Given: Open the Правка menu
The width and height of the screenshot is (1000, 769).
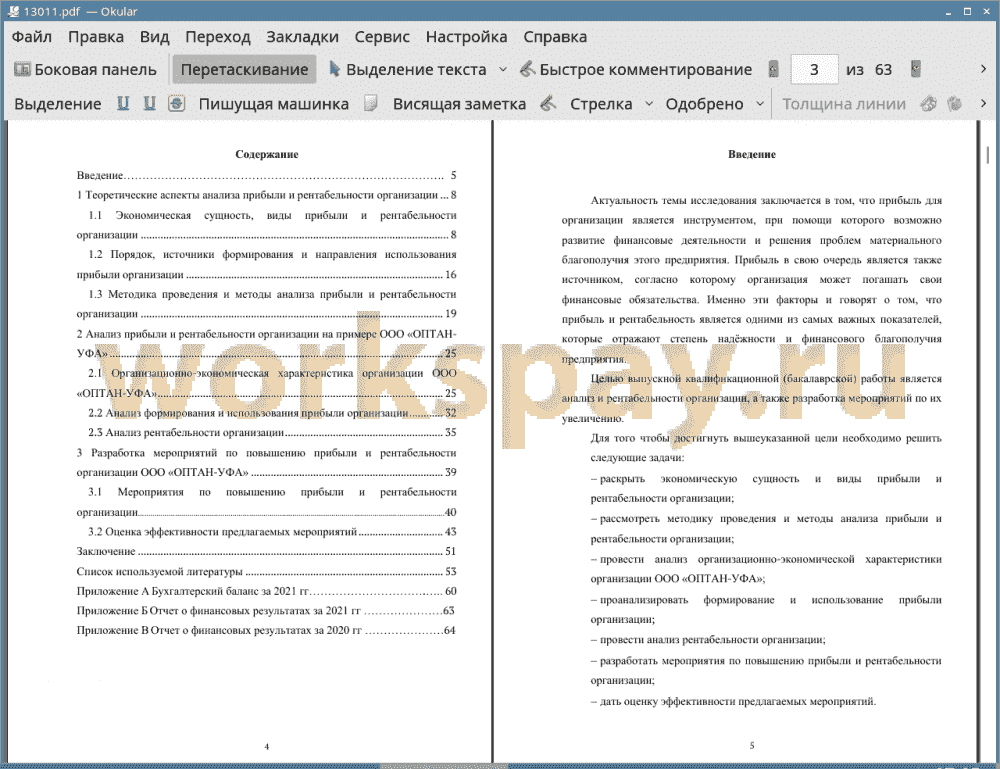Looking at the screenshot, I should (x=96, y=37).
